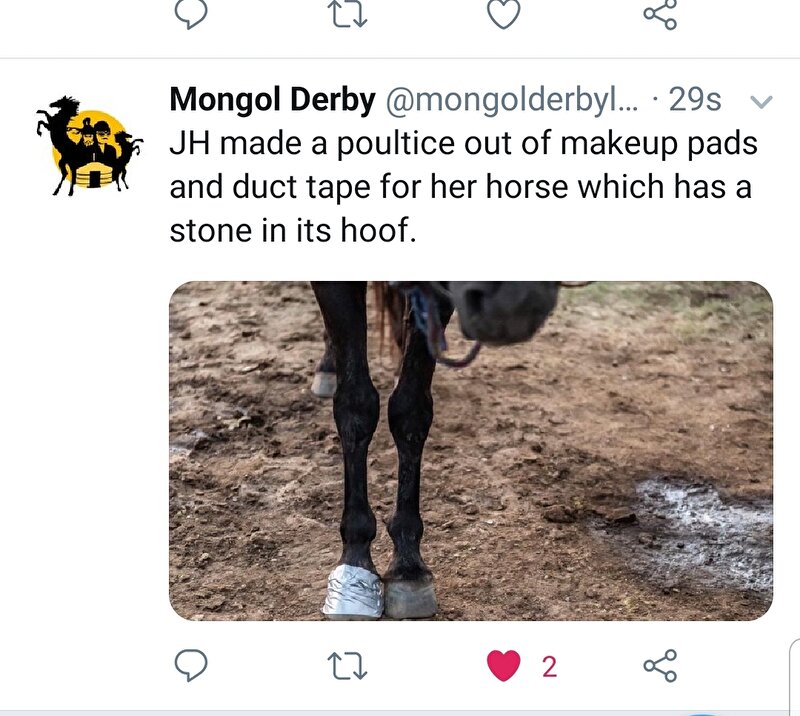
Task: Expand tweet options with down chevron
Action: [x=761, y=102]
